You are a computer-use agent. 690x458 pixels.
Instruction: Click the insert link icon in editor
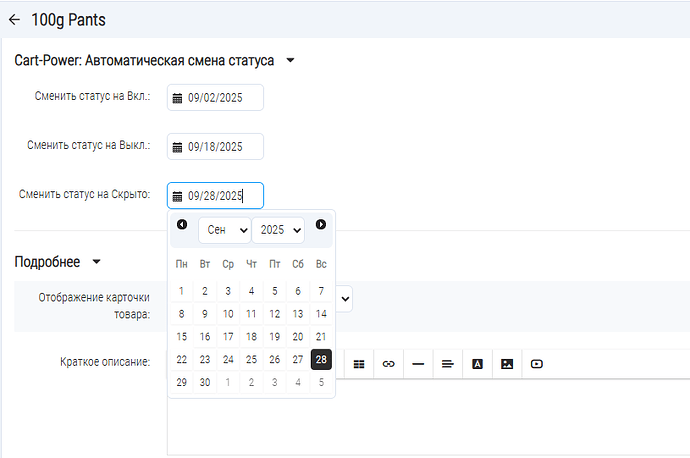click(388, 364)
